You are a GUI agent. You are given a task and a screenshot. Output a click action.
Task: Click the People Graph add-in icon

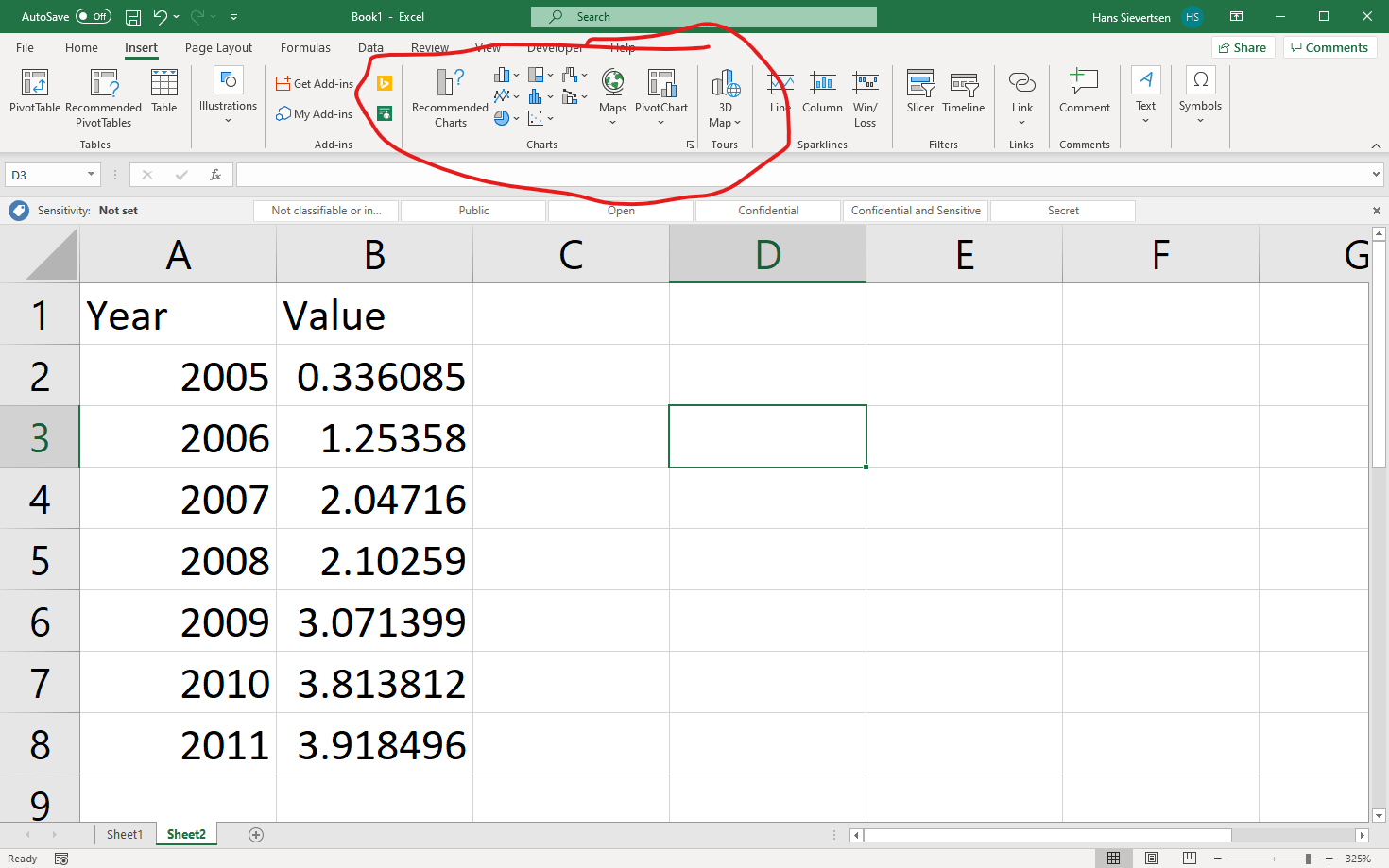tap(385, 113)
